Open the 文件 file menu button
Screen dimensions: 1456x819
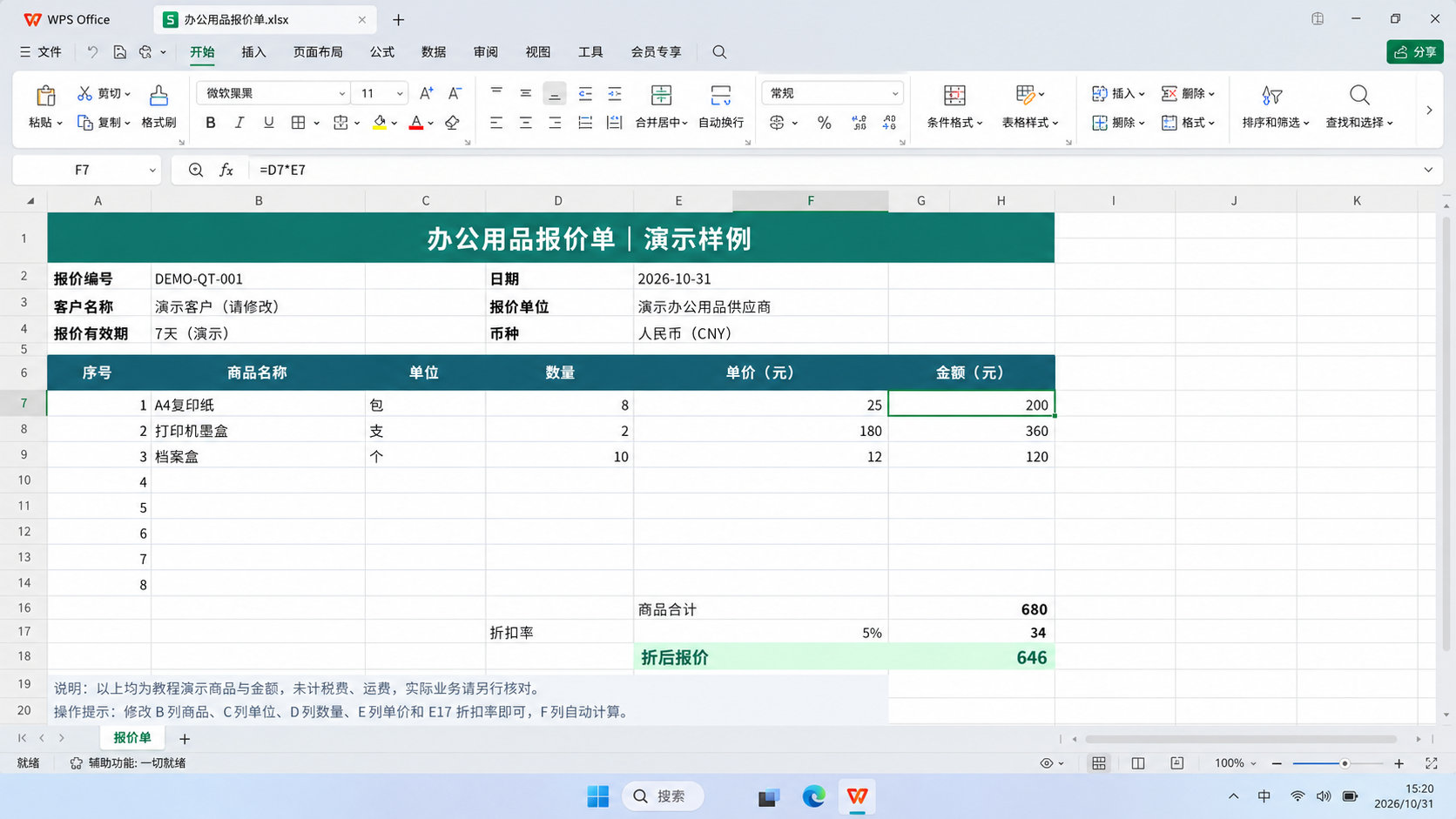40,52
